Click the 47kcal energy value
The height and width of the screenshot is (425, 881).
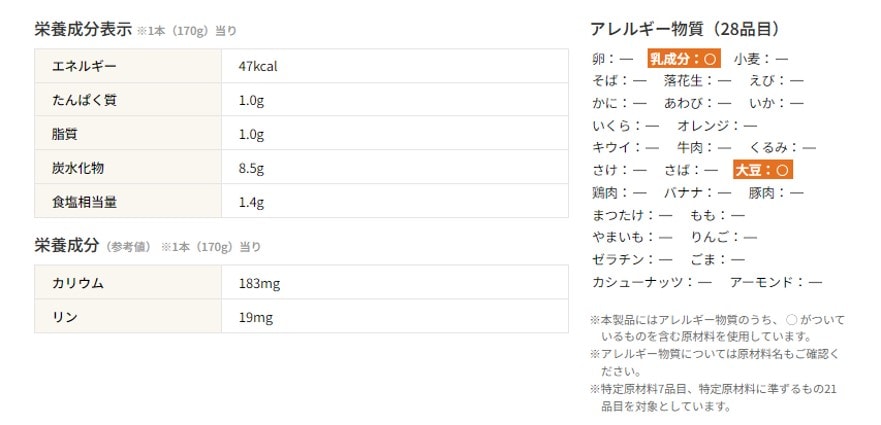(257, 66)
